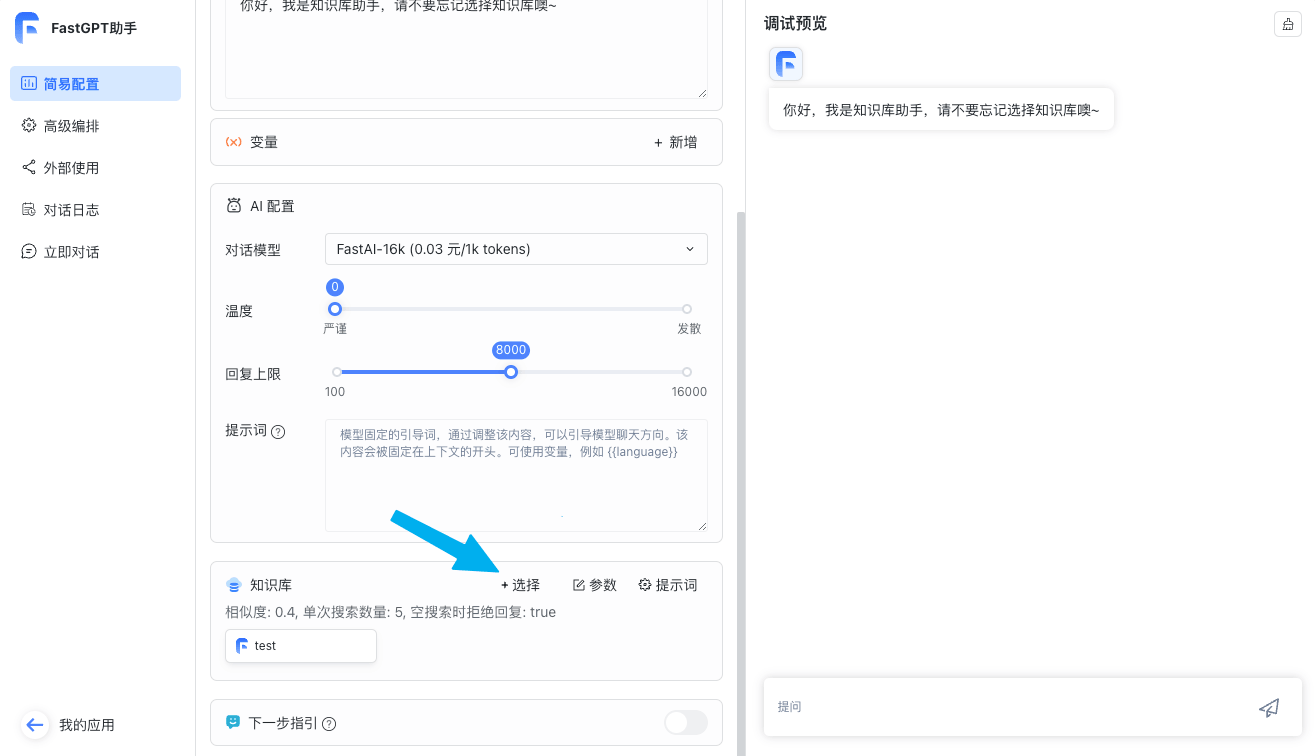Select the 简易配置 grid icon
Image resolution: width=1315 pixels, height=756 pixels.
pyautogui.click(x=28, y=83)
